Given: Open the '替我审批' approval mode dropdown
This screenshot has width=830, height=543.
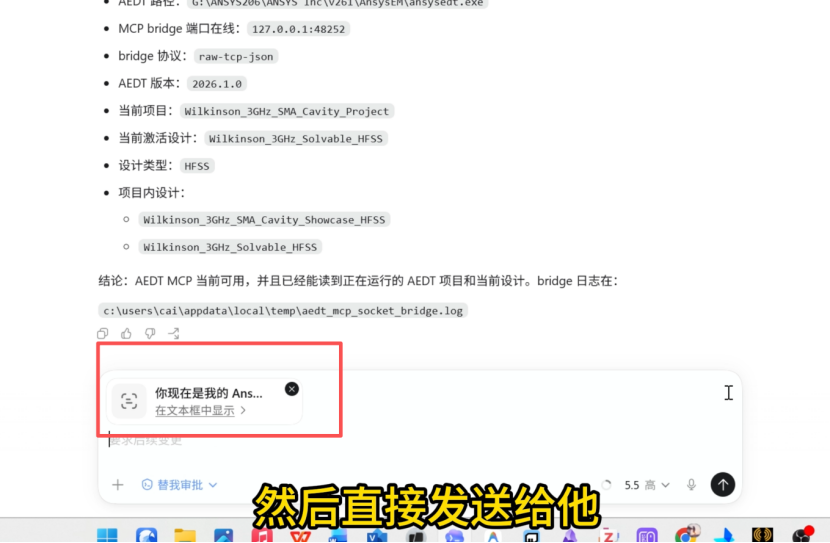Looking at the screenshot, I should tap(179, 485).
